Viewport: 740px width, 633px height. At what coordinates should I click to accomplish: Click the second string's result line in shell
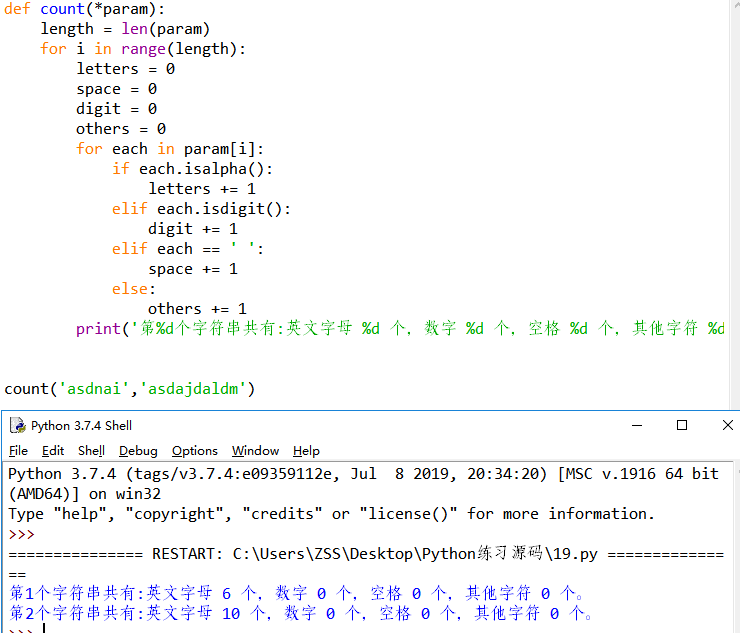300,613
